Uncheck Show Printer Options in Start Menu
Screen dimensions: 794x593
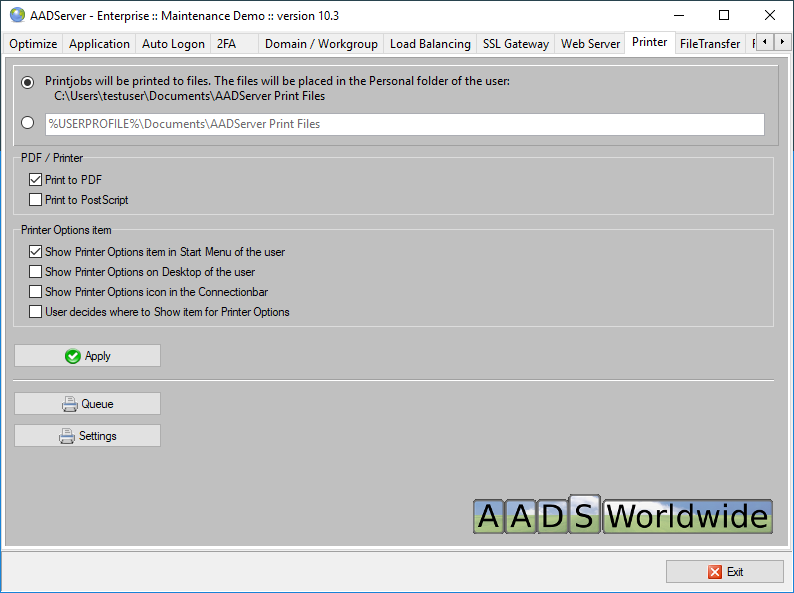(36, 252)
